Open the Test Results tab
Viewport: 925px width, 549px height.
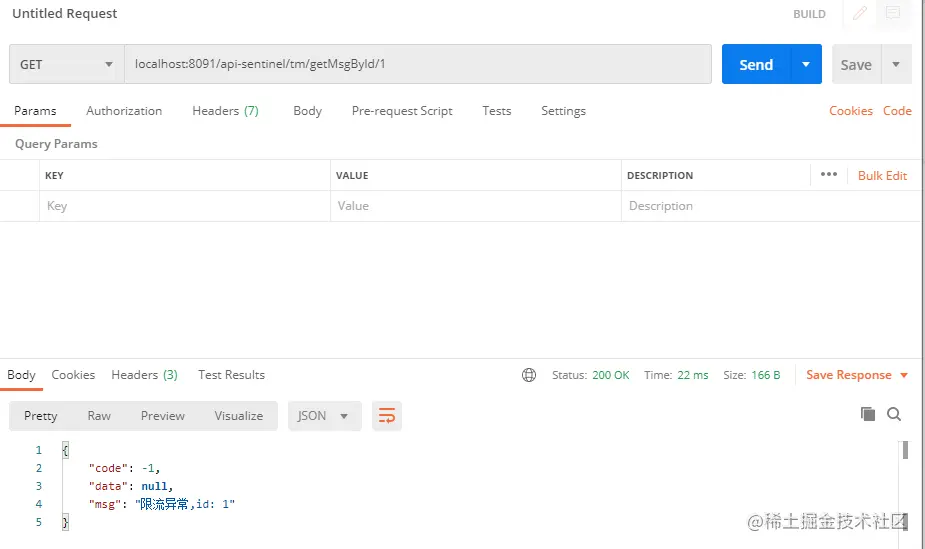point(231,375)
